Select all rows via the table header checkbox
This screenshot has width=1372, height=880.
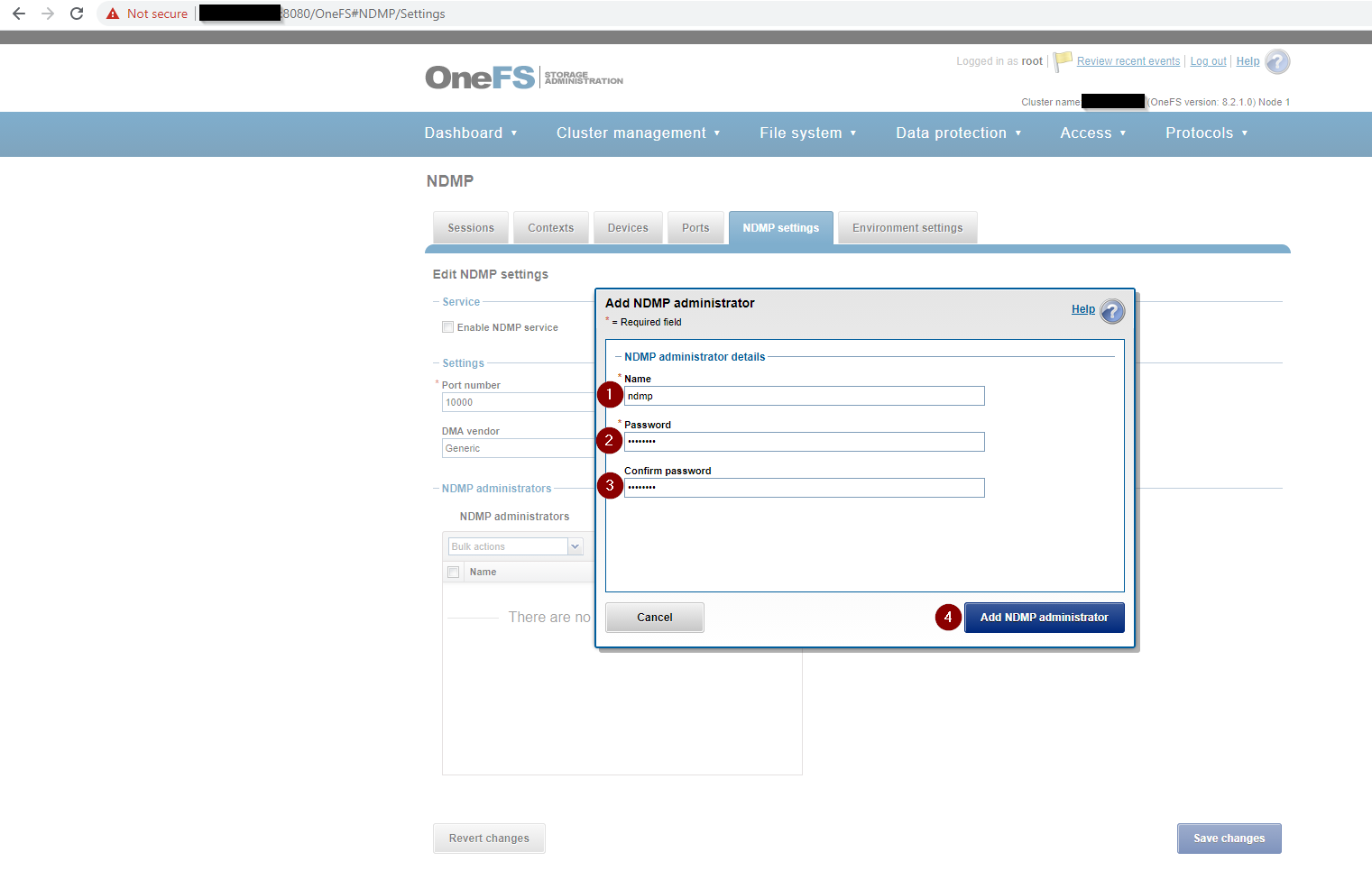point(454,571)
